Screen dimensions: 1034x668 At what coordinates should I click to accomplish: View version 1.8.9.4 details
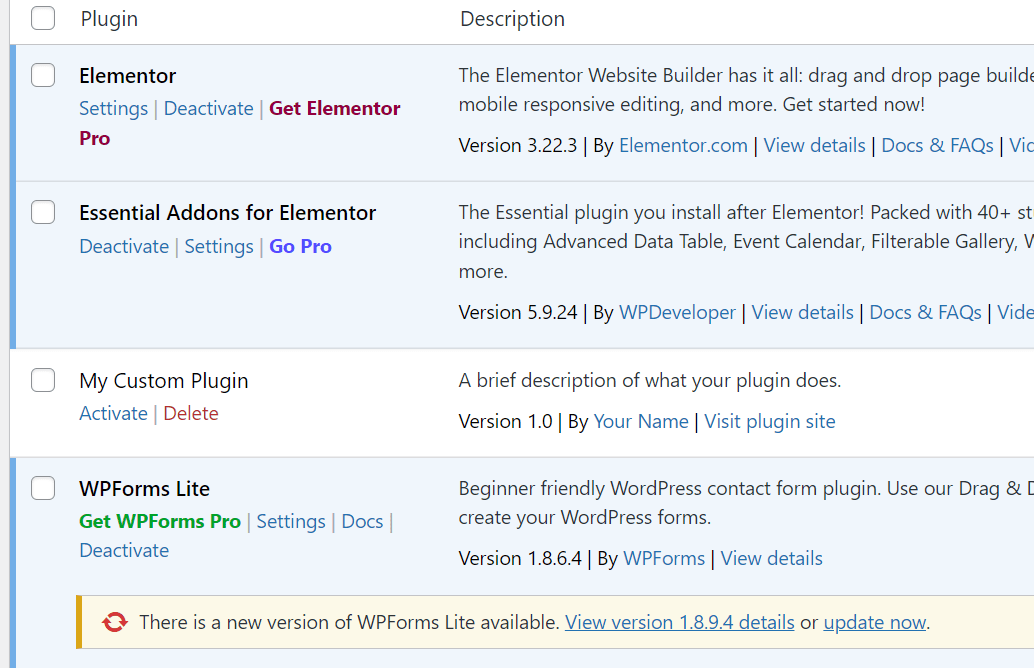coord(679,622)
